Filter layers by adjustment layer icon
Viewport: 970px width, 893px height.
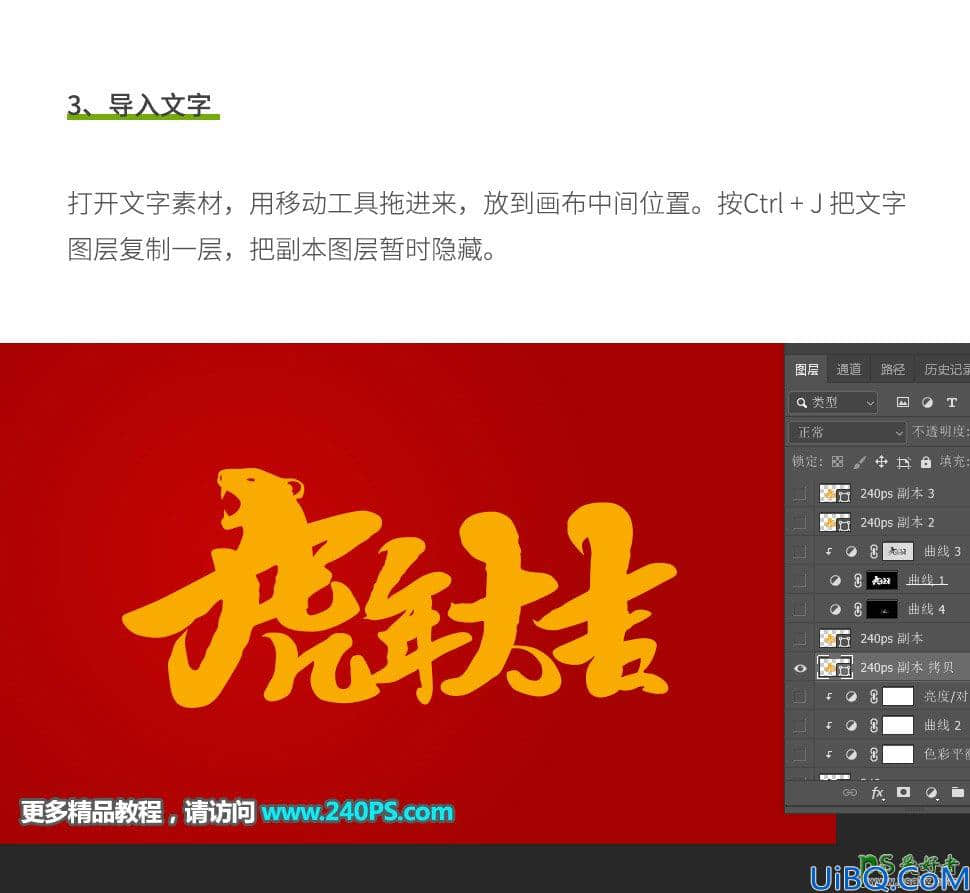[927, 403]
